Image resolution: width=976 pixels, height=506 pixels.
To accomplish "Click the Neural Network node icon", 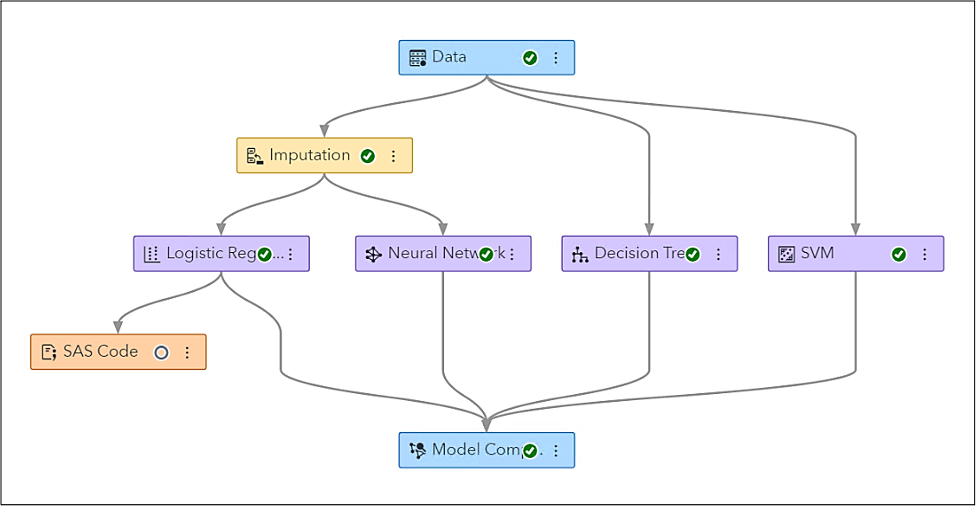I will point(374,254).
